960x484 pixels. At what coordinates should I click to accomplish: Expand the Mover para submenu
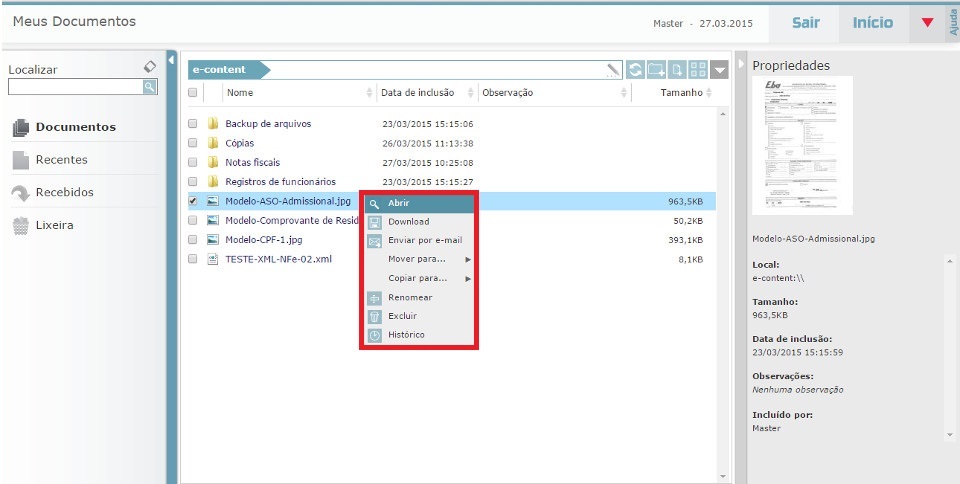point(418,259)
